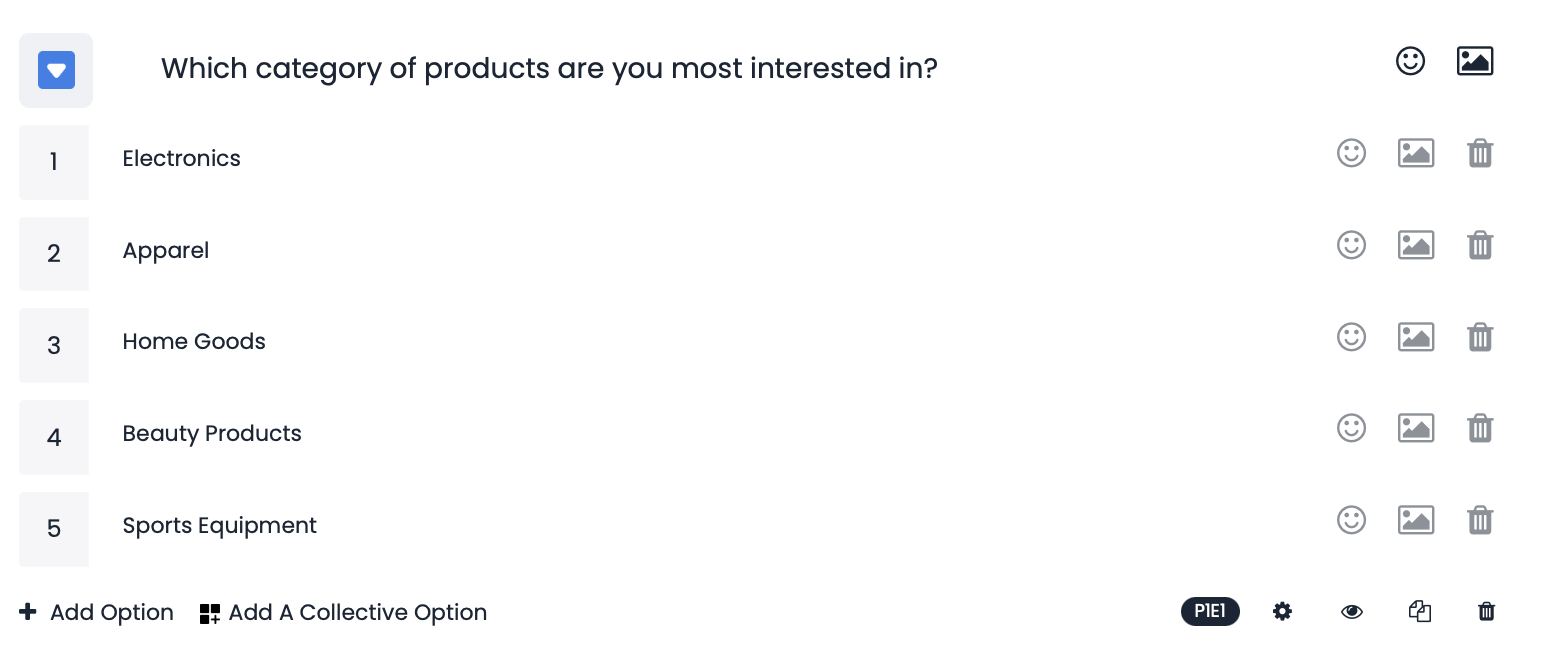1552x670 pixels.
Task: Delete the entire question
Action: [1486, 611]
